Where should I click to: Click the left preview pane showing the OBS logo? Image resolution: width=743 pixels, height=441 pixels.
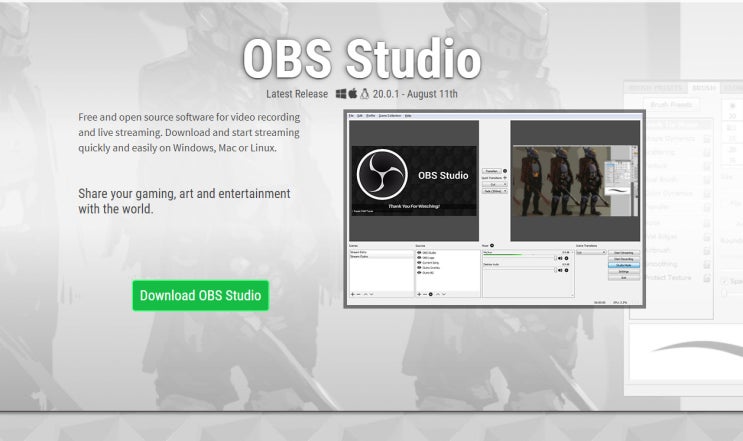tap(414, 181)
